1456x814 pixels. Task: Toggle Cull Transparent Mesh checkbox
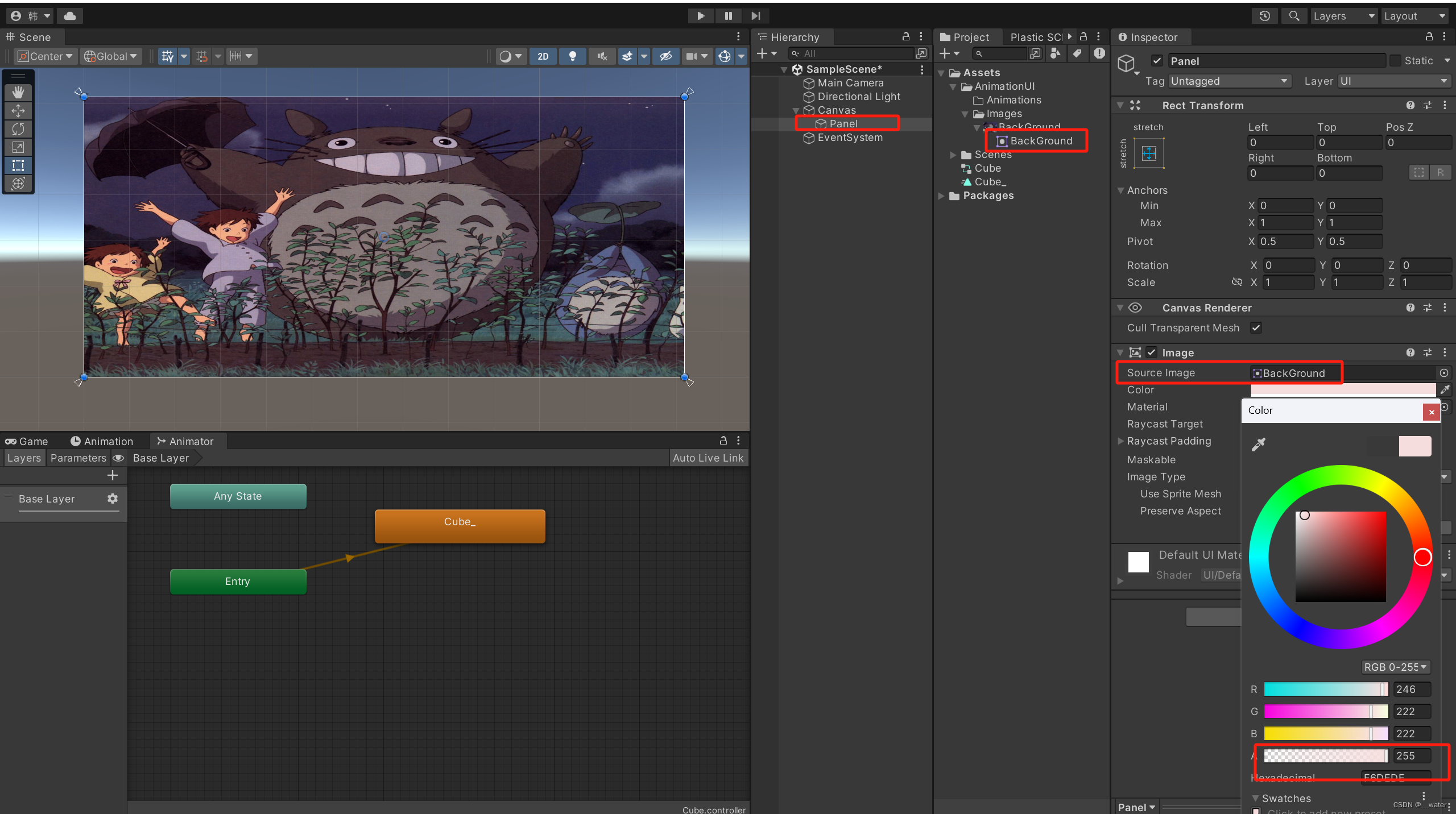click(1256, 328)
